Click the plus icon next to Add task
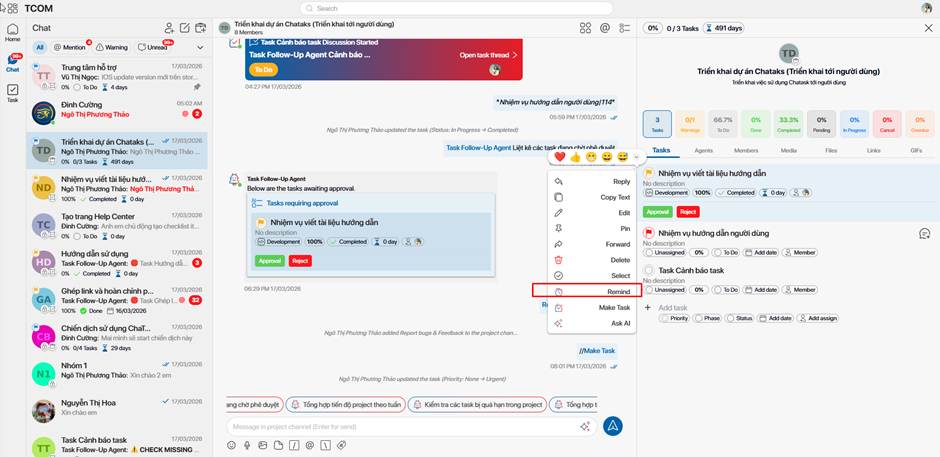The height and width of the screenshot is (457, 940). pos(647,307)
